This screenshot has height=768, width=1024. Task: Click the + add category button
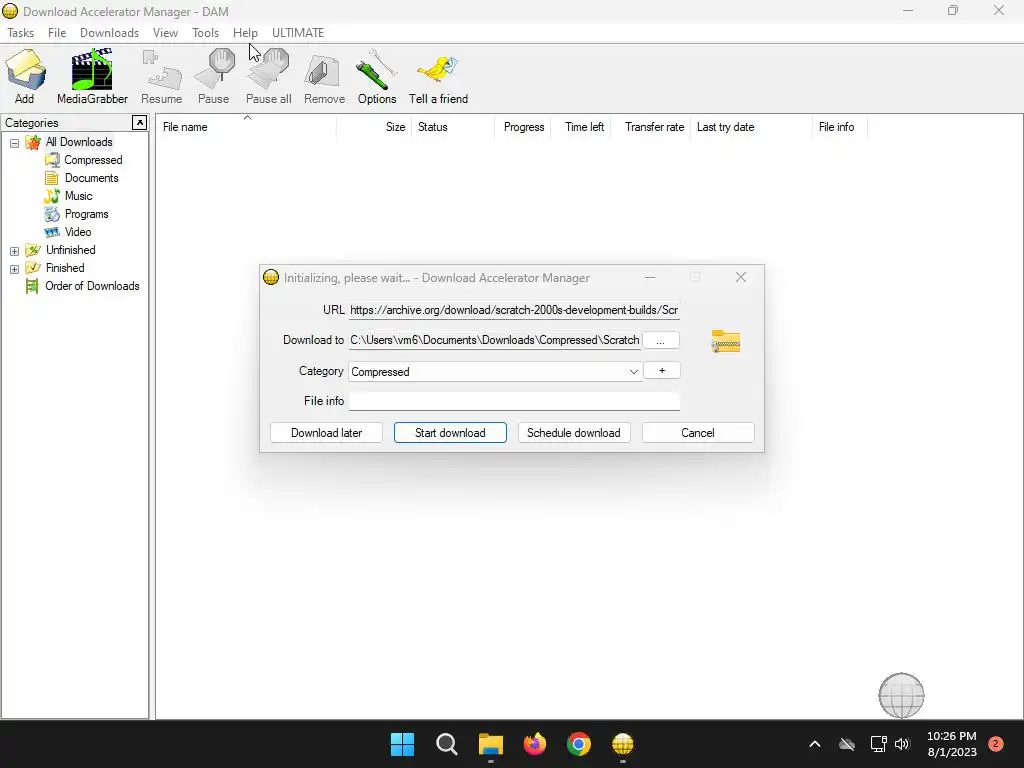(x=662, y=370)
